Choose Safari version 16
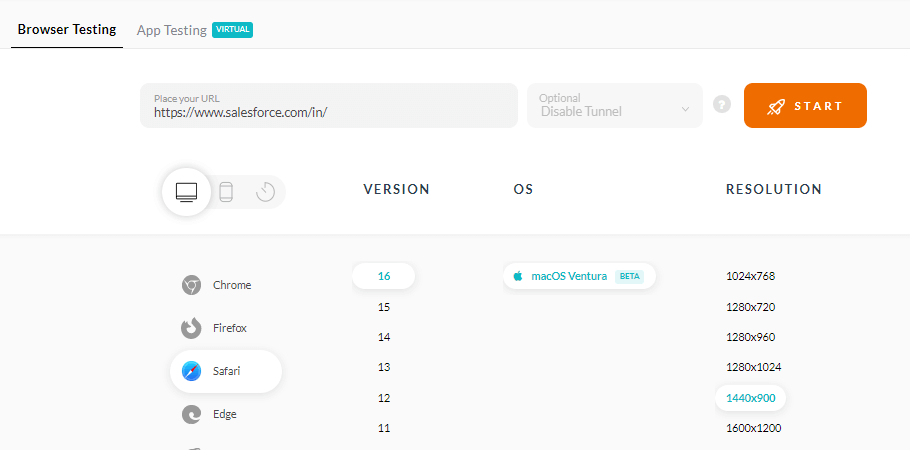The image size is (910, 450). (384, 276)
